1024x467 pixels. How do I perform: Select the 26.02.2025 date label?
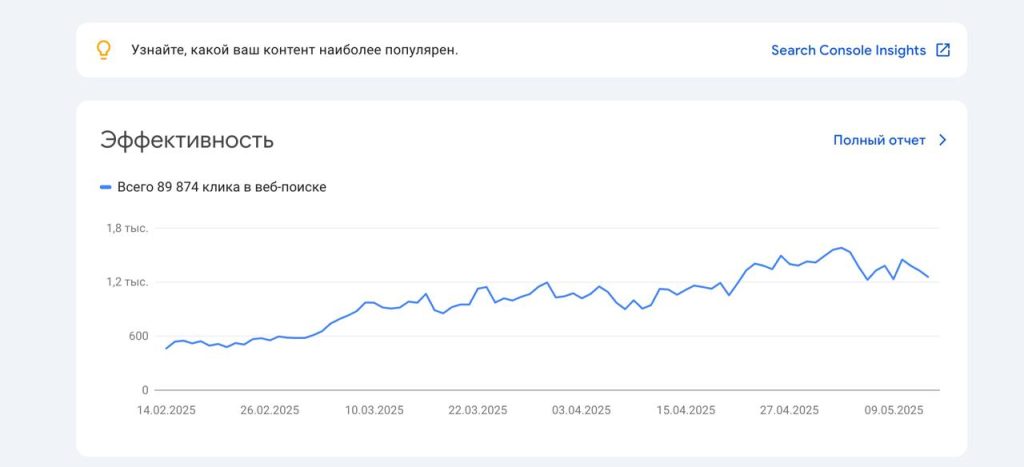coord(270,410)
